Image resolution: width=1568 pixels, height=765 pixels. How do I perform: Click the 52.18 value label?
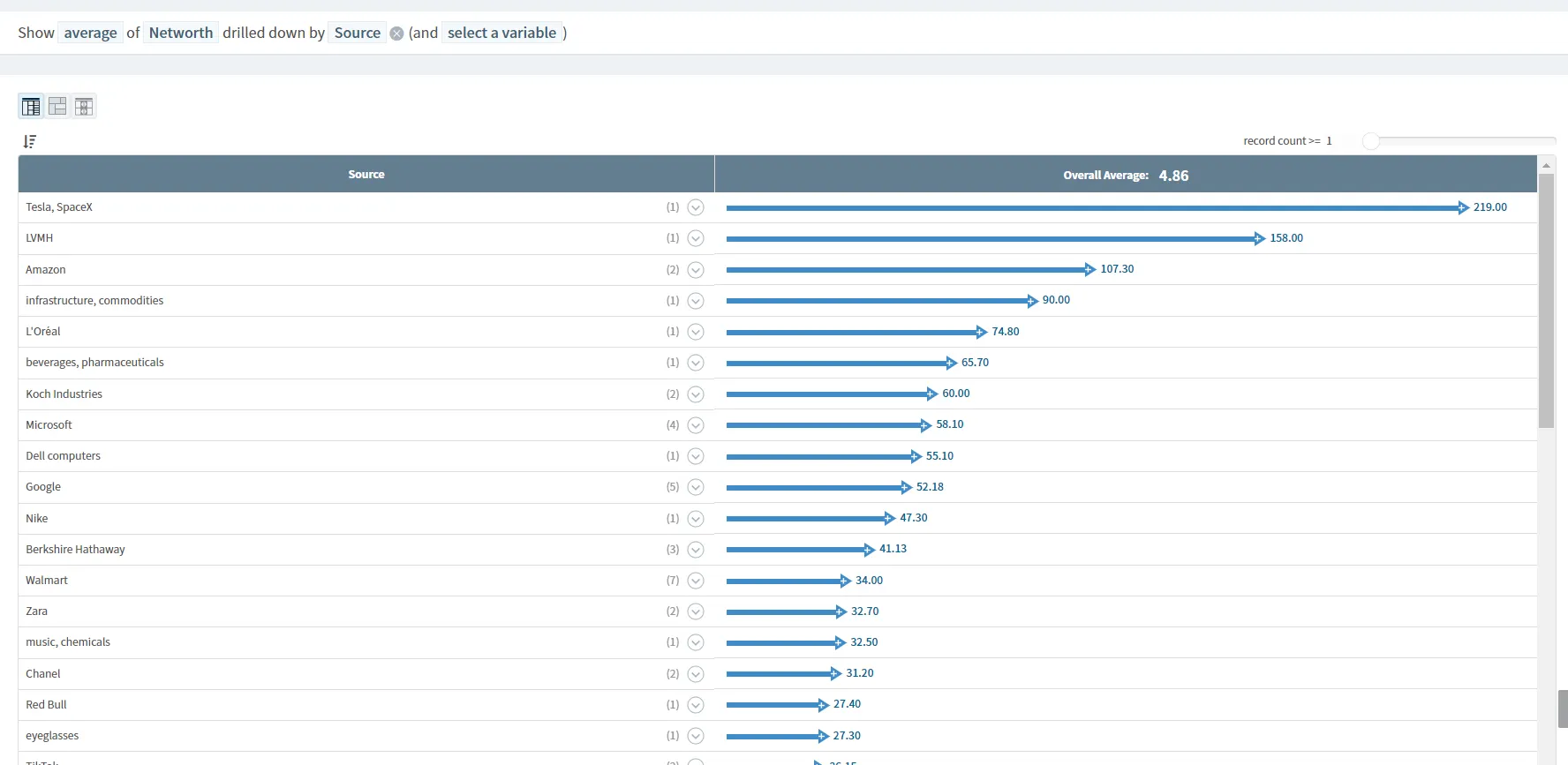pyautogui.click(x=930, y=487)
